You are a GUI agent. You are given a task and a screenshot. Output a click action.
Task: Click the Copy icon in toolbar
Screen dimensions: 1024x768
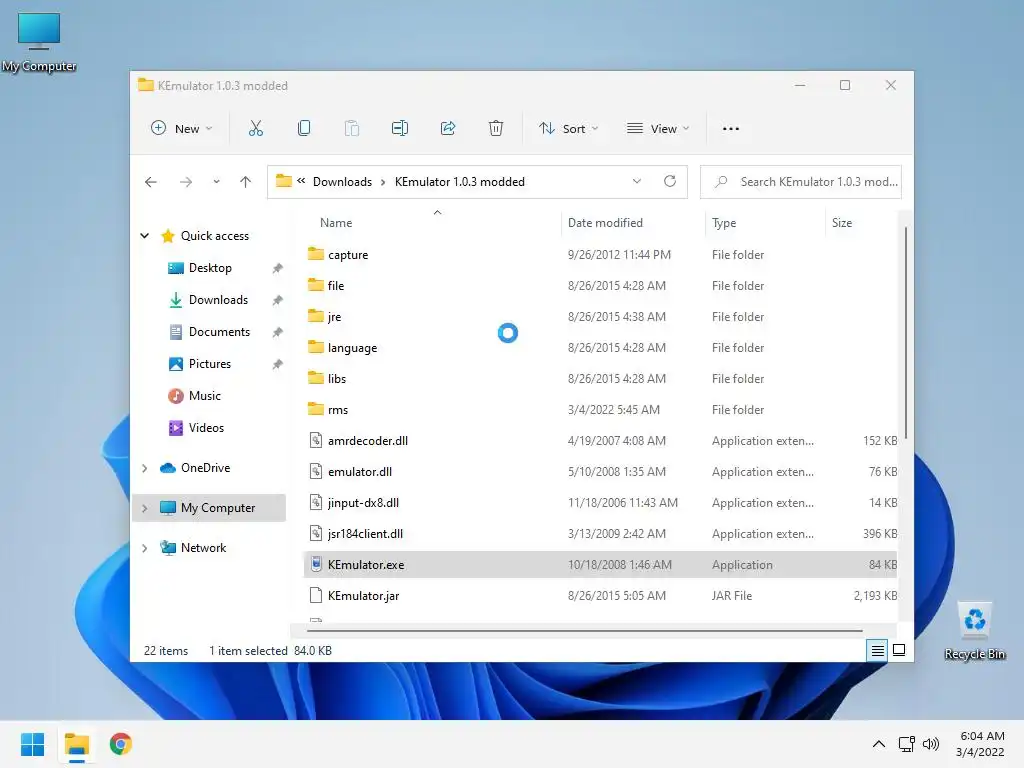(304, 129)
